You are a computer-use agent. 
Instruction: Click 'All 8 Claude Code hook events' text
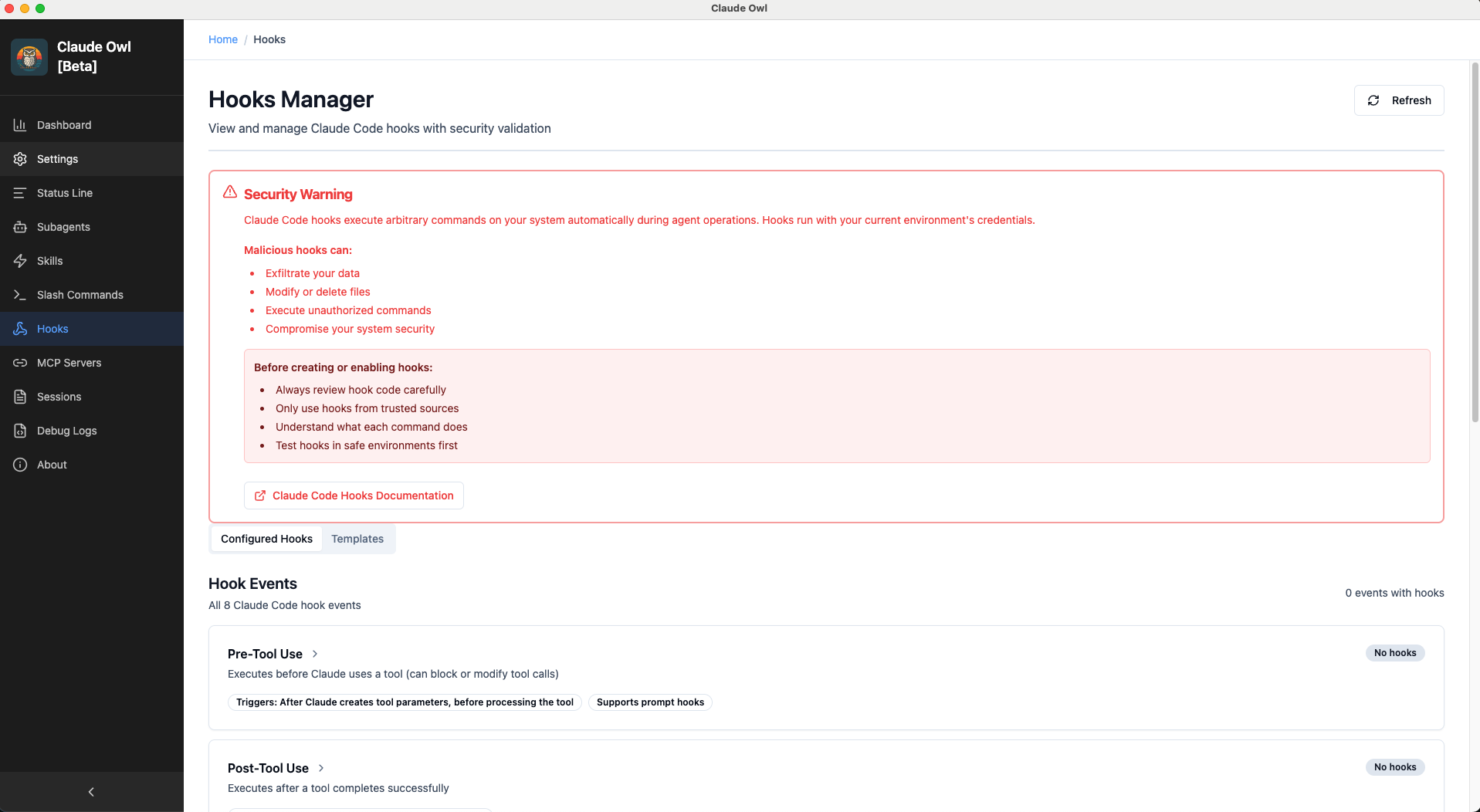point(284,605)
